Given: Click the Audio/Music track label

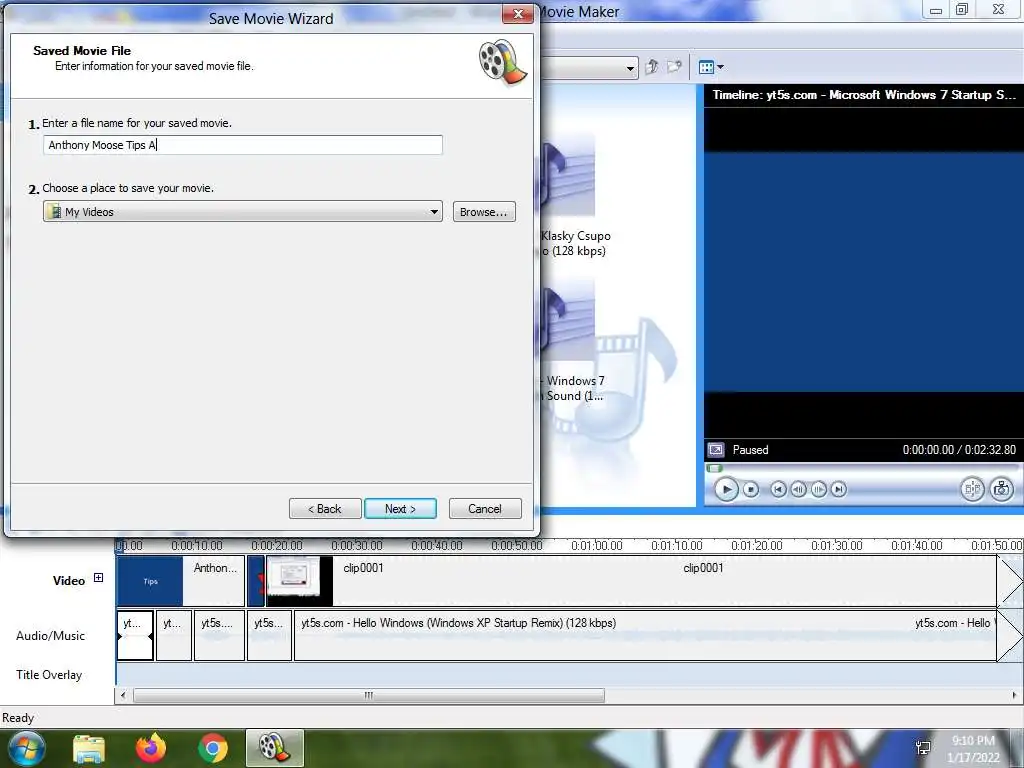Looking at the screenshot, I should click(x=50, y=635).
